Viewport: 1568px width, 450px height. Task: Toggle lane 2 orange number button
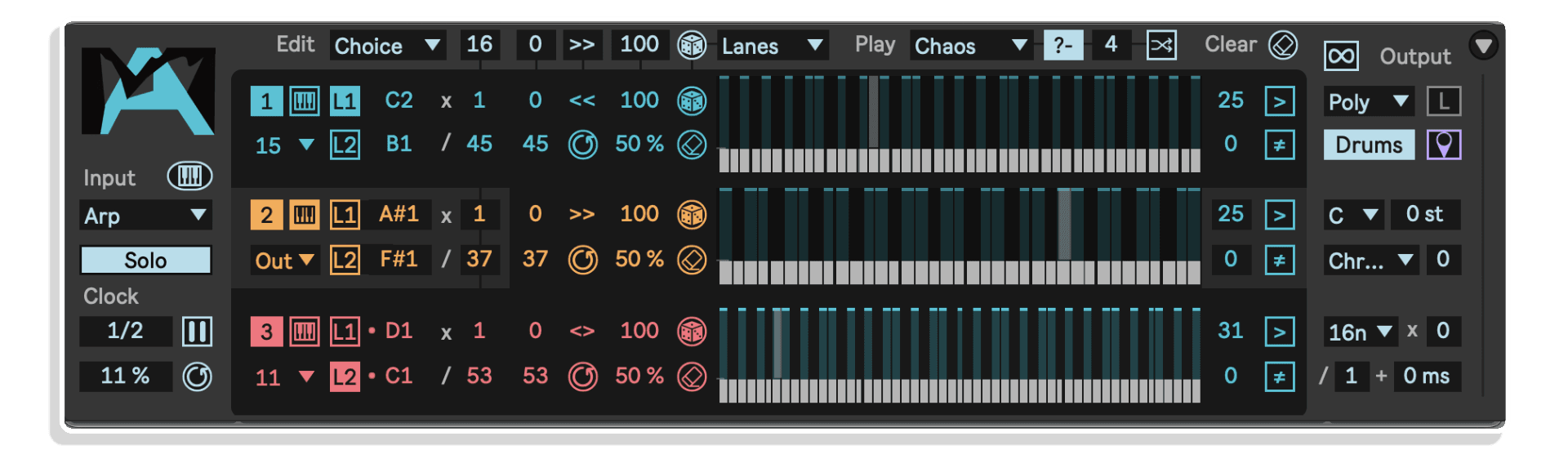(266, 216)
